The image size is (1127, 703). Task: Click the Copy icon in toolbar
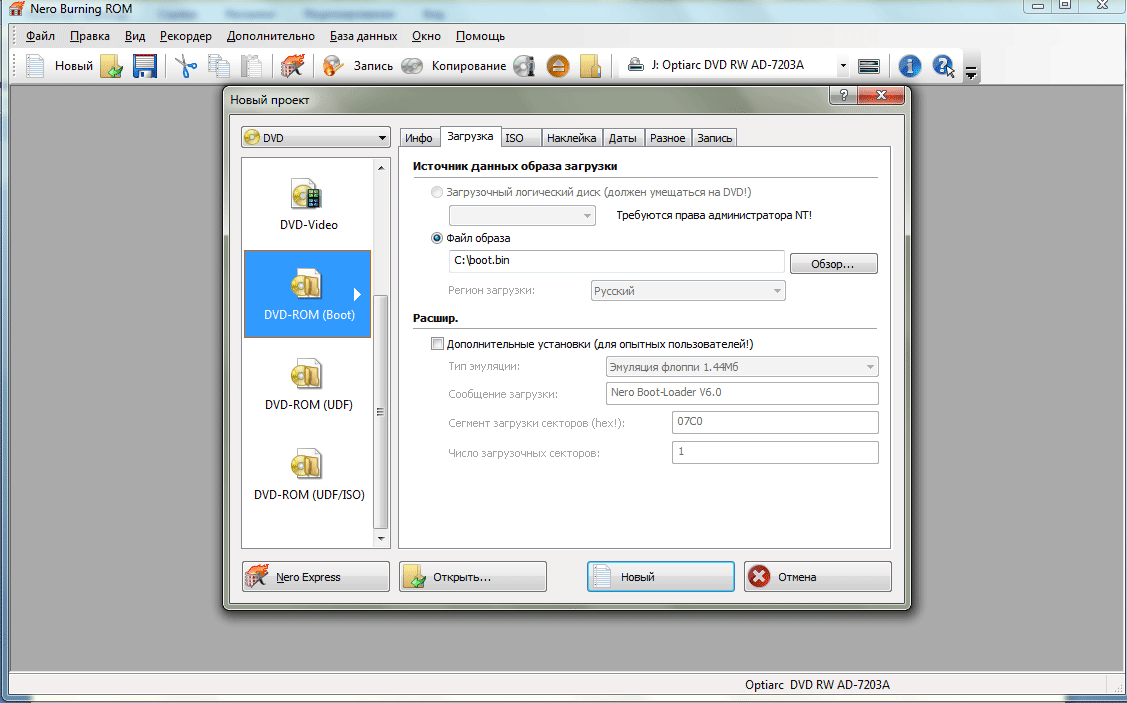(218, 66)
